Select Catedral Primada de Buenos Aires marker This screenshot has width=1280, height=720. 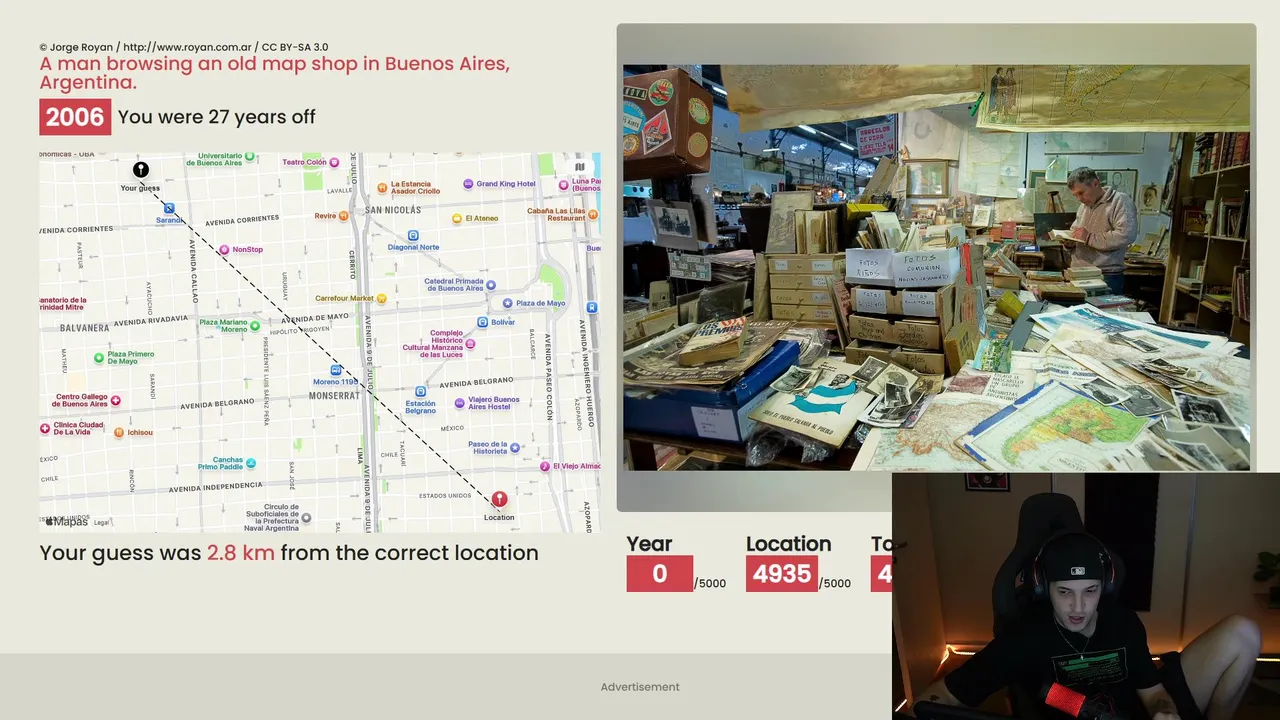tap(492, 284)
